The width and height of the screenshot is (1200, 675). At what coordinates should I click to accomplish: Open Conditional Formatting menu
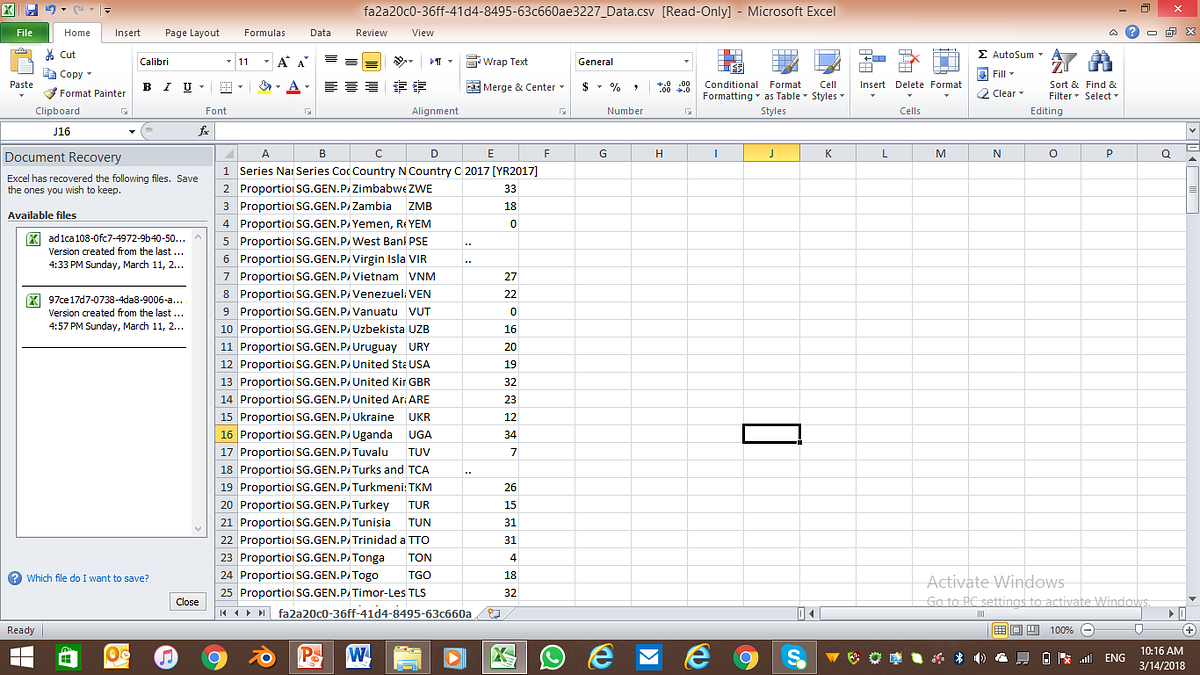[731, 75]
